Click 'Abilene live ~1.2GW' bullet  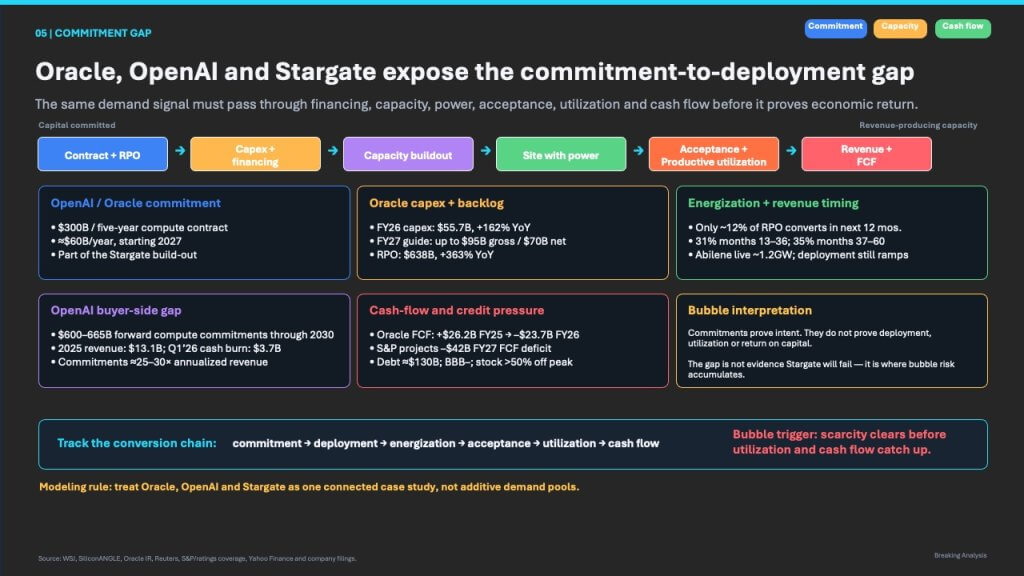[x=798, y=255]
